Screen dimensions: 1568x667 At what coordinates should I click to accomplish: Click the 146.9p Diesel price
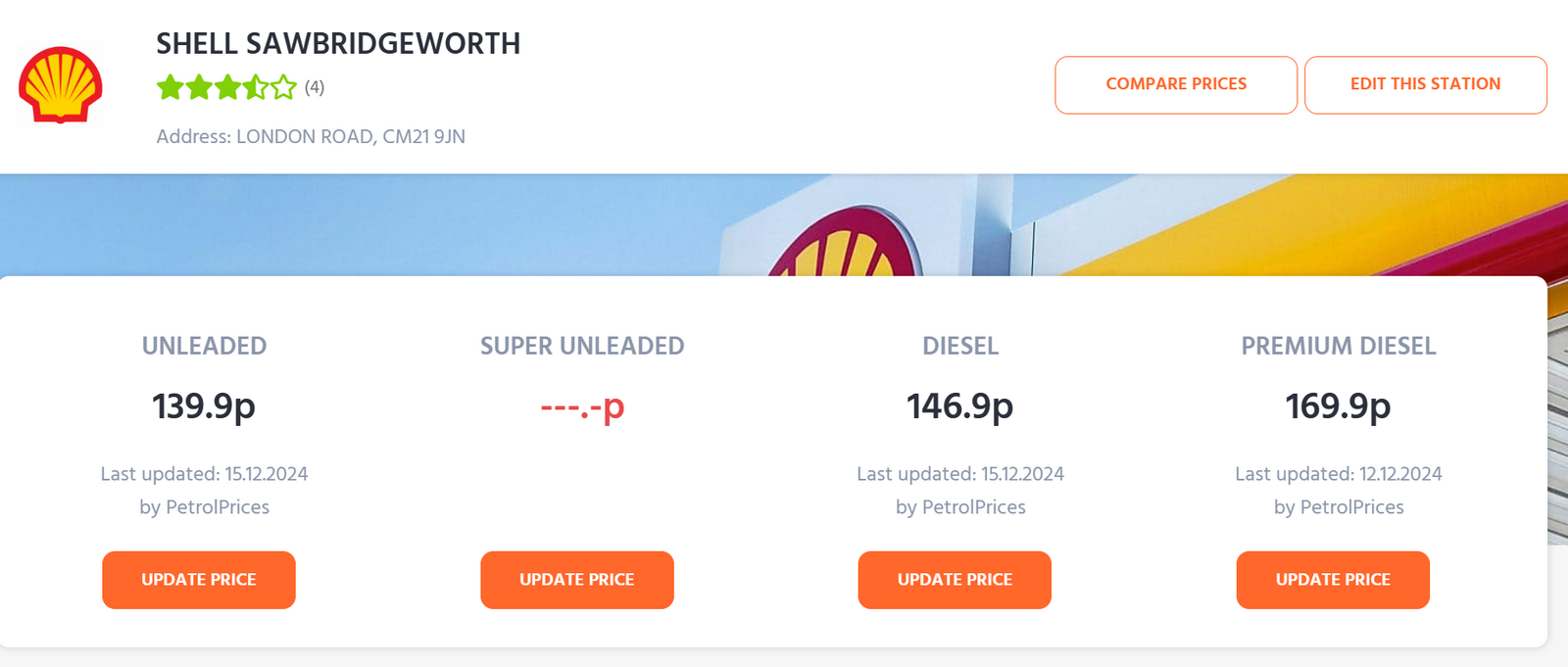tap(959, 405)
